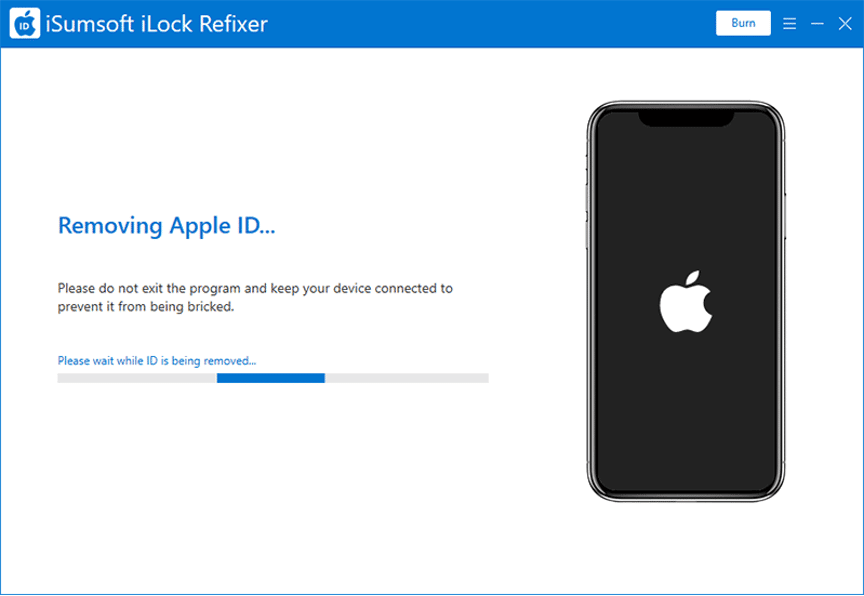Select the "Removing Apple ID..." heading
Viewport: 864px width, 596px height.
click(166, 226)
